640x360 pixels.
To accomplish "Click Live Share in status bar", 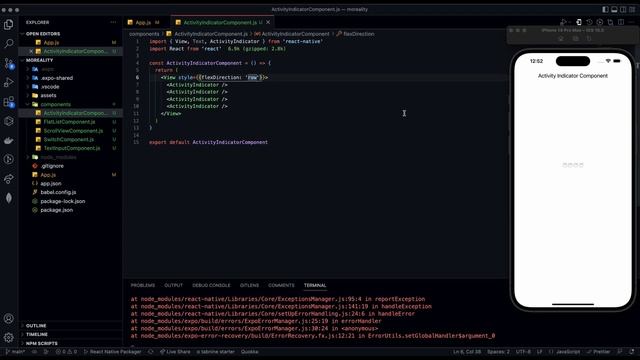I will 175,352.
